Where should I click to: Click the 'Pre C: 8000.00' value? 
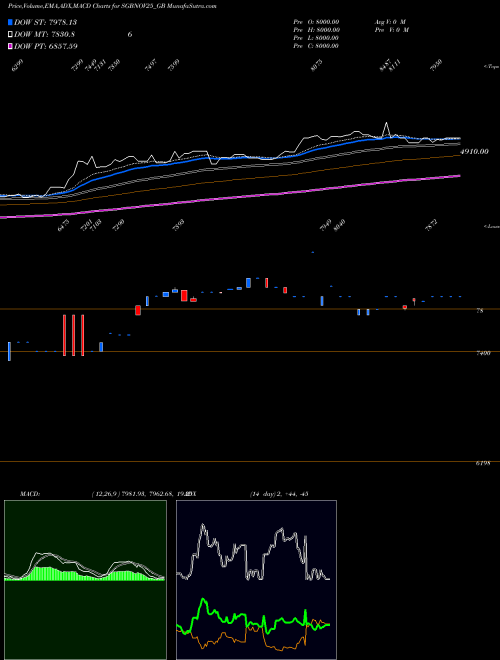pyautogui.click(x=316, y=46)
